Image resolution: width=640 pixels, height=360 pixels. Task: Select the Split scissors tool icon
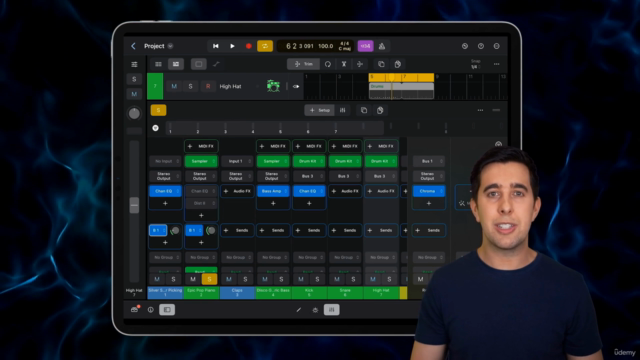tap(344, 64)
